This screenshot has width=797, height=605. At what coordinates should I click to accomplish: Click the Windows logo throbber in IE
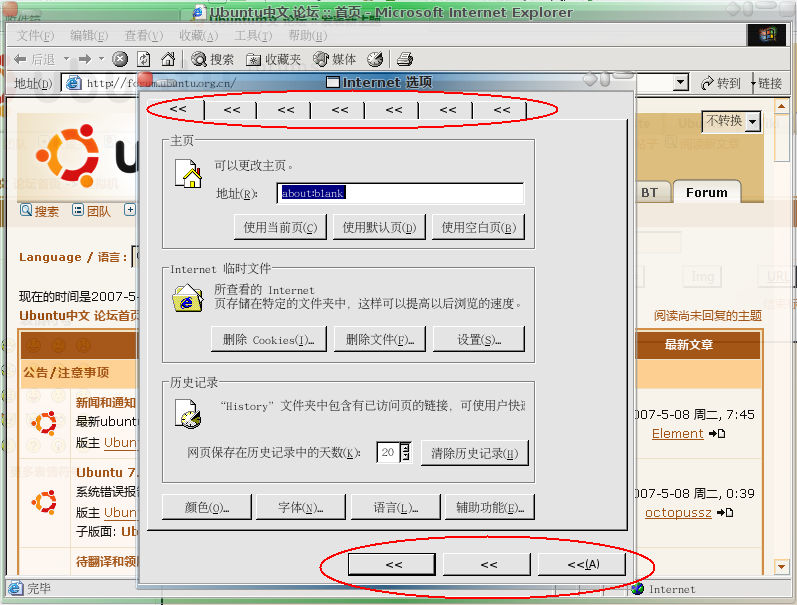768,35
